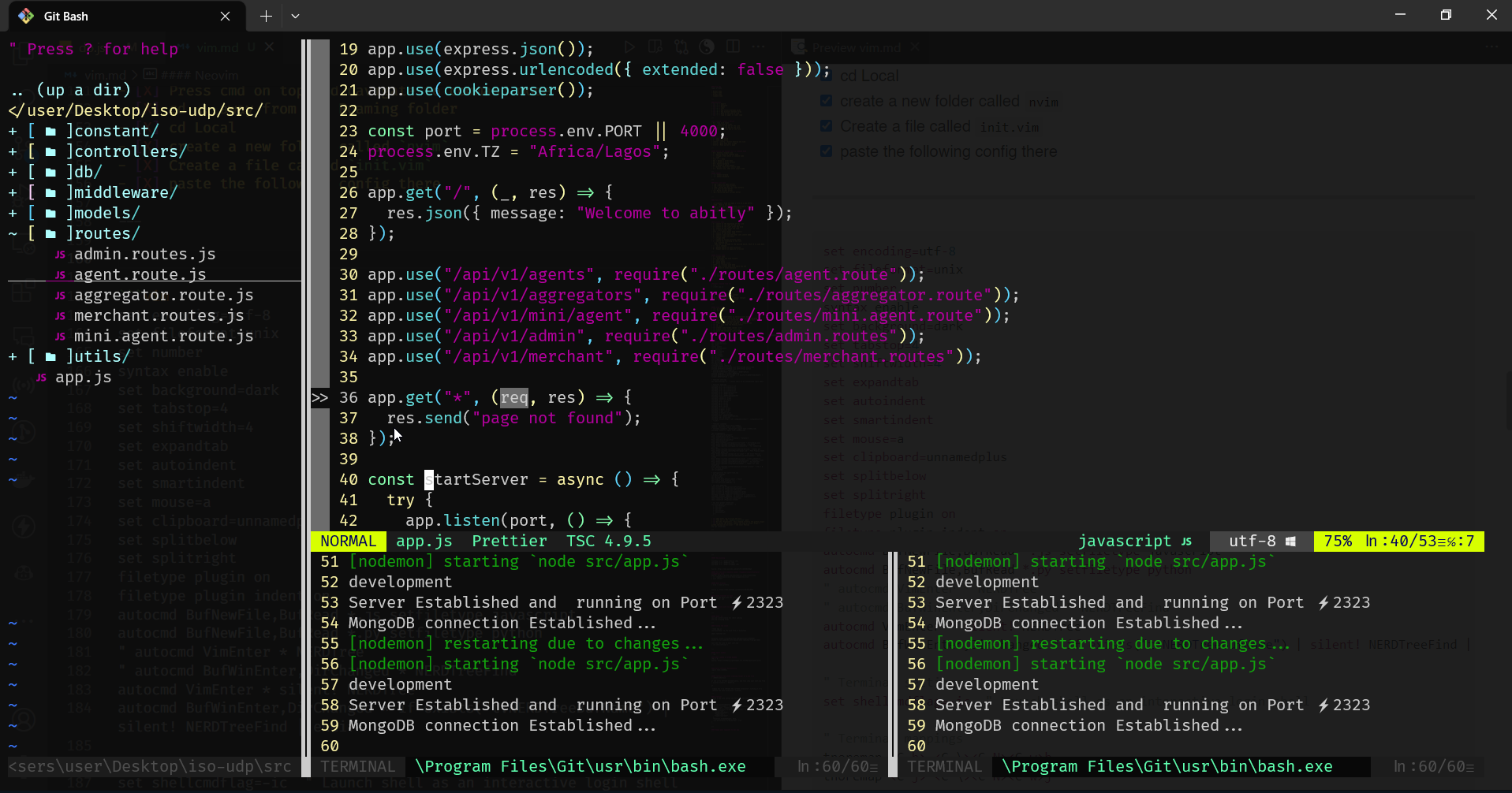Click the models folder icon
This screenshot has height=793, width=1512.
coord(50,214)
